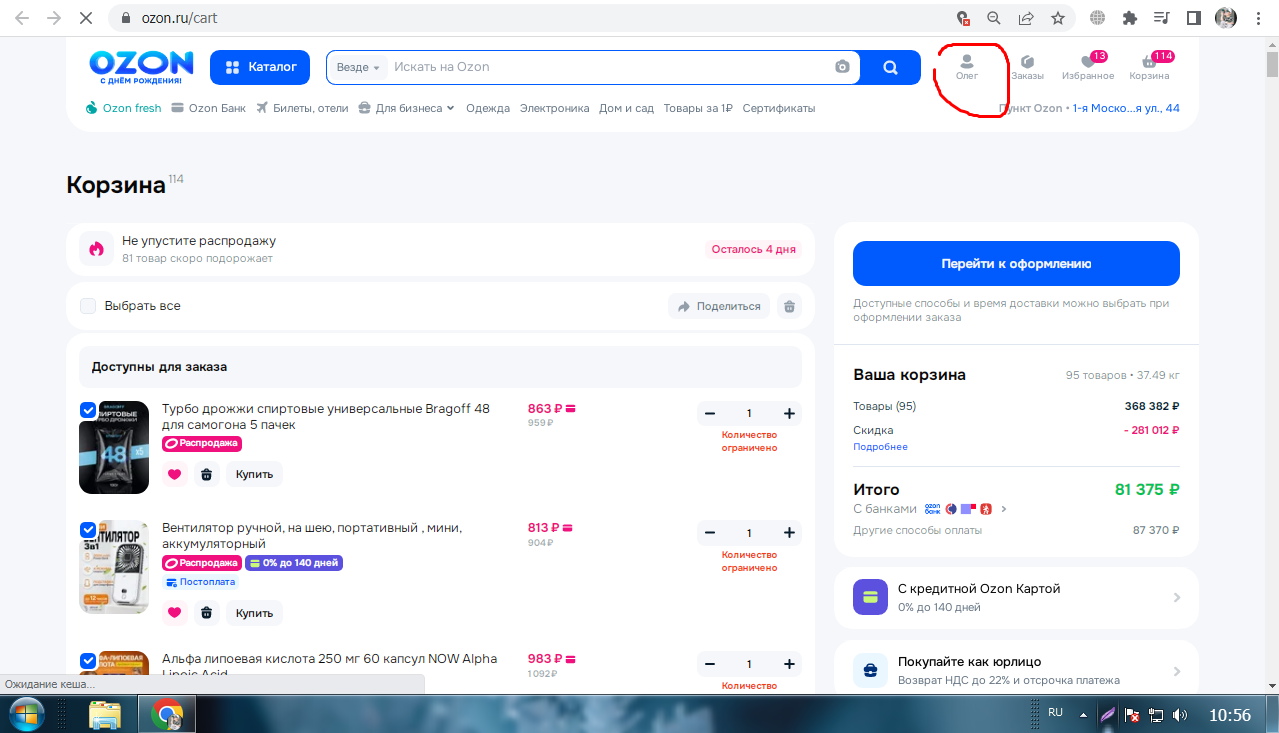Screen dimensions: 1279x733
Task: Open browser Extensions puzzle icon
Action: pos(1130,18)
